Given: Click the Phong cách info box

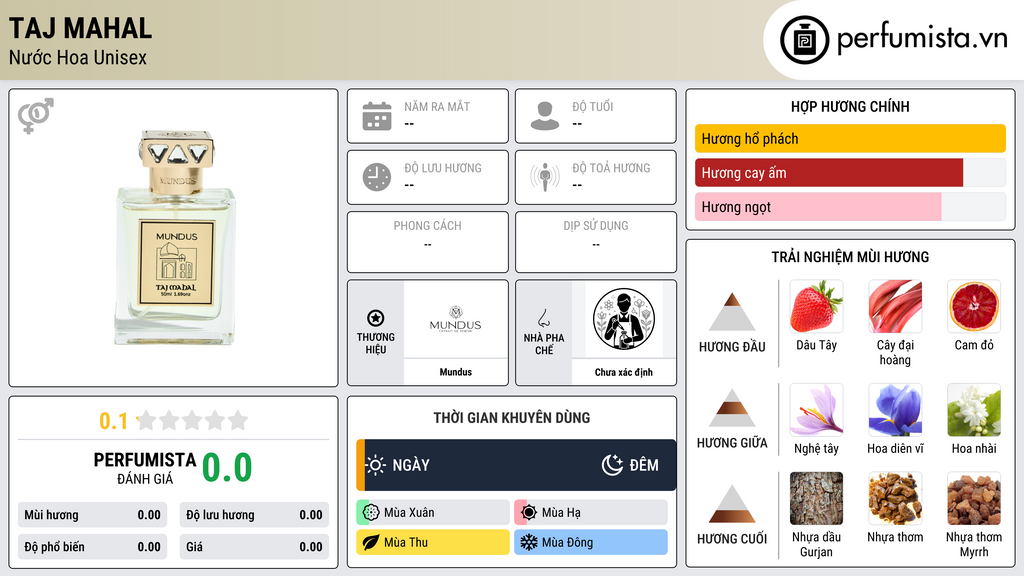Looking at the screenshot, I should [x=428, y=242].
